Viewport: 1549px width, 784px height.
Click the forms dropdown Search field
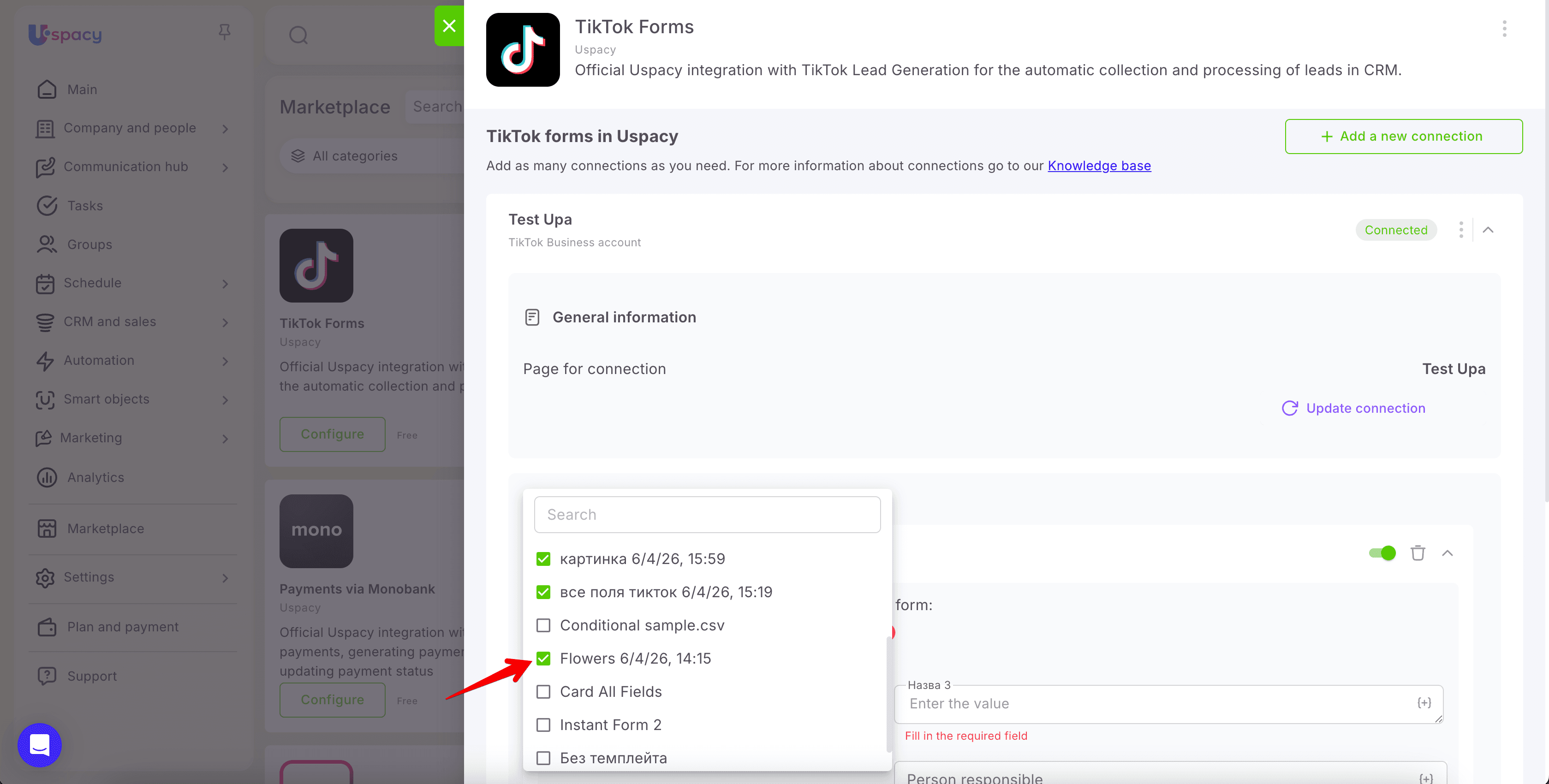[707, 515]
